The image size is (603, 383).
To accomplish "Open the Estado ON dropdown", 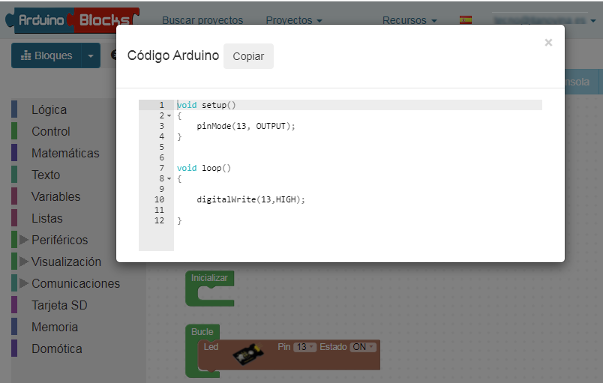I will pyautogui.click(x=363, y=347).
